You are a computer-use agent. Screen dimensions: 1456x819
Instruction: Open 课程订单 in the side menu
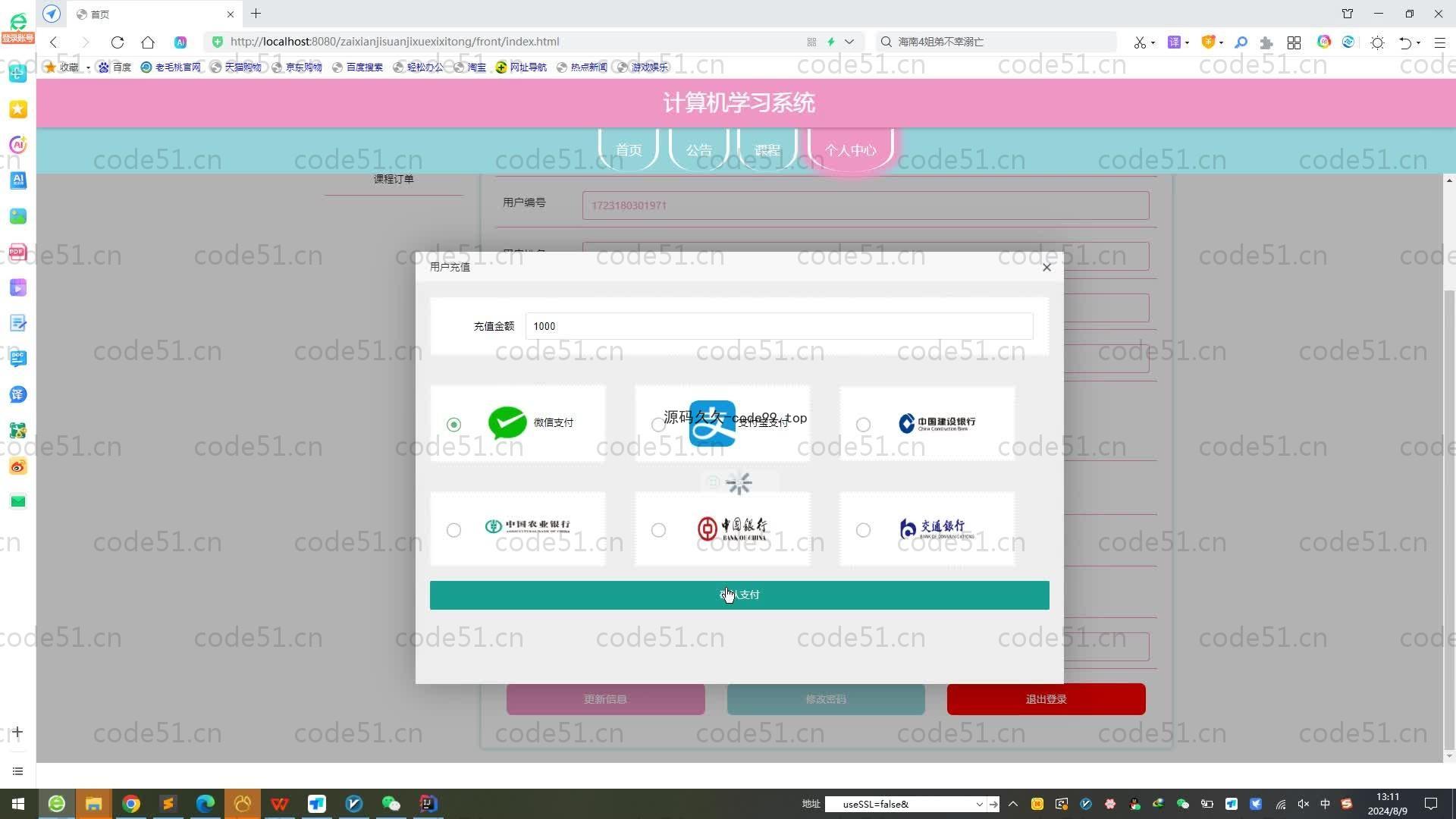[x=394, y=179]
